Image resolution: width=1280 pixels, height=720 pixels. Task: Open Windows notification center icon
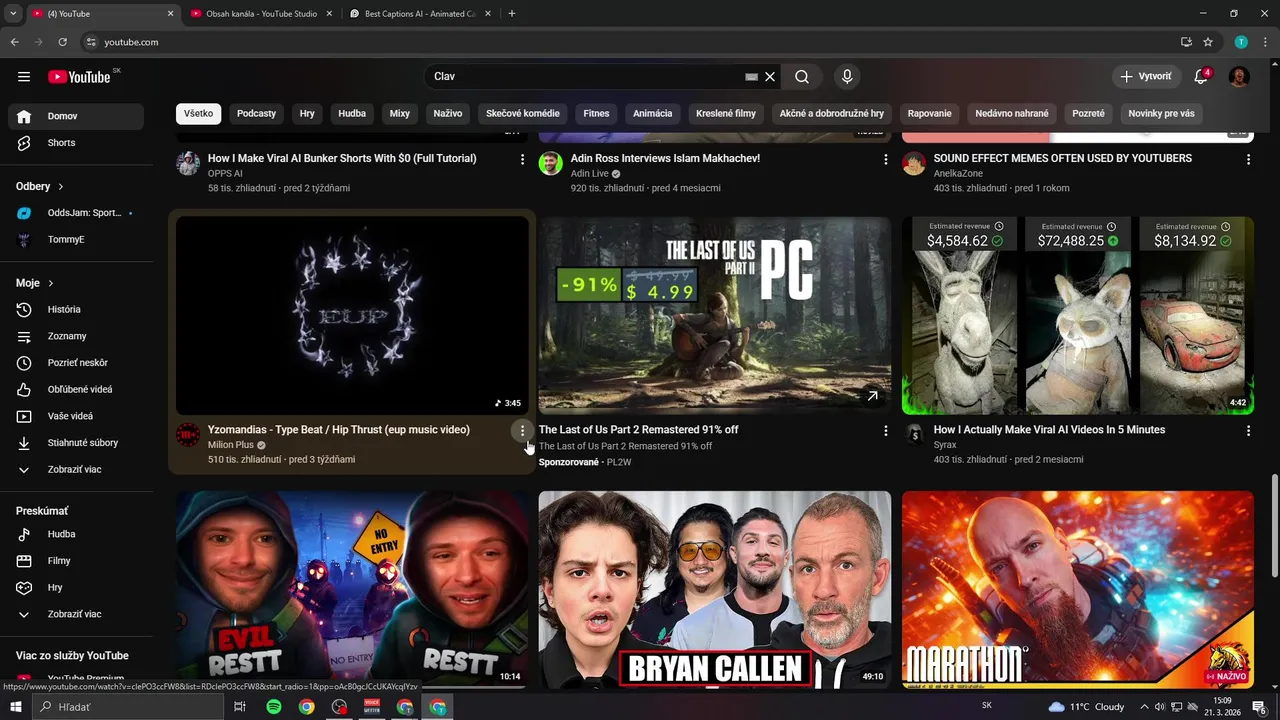coord(1259,707)
